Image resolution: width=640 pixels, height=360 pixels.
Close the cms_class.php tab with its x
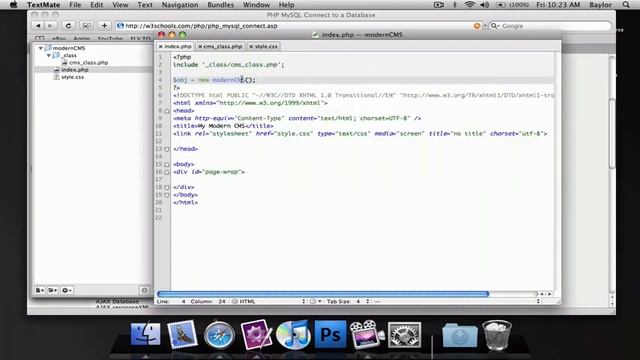[200, 47]
